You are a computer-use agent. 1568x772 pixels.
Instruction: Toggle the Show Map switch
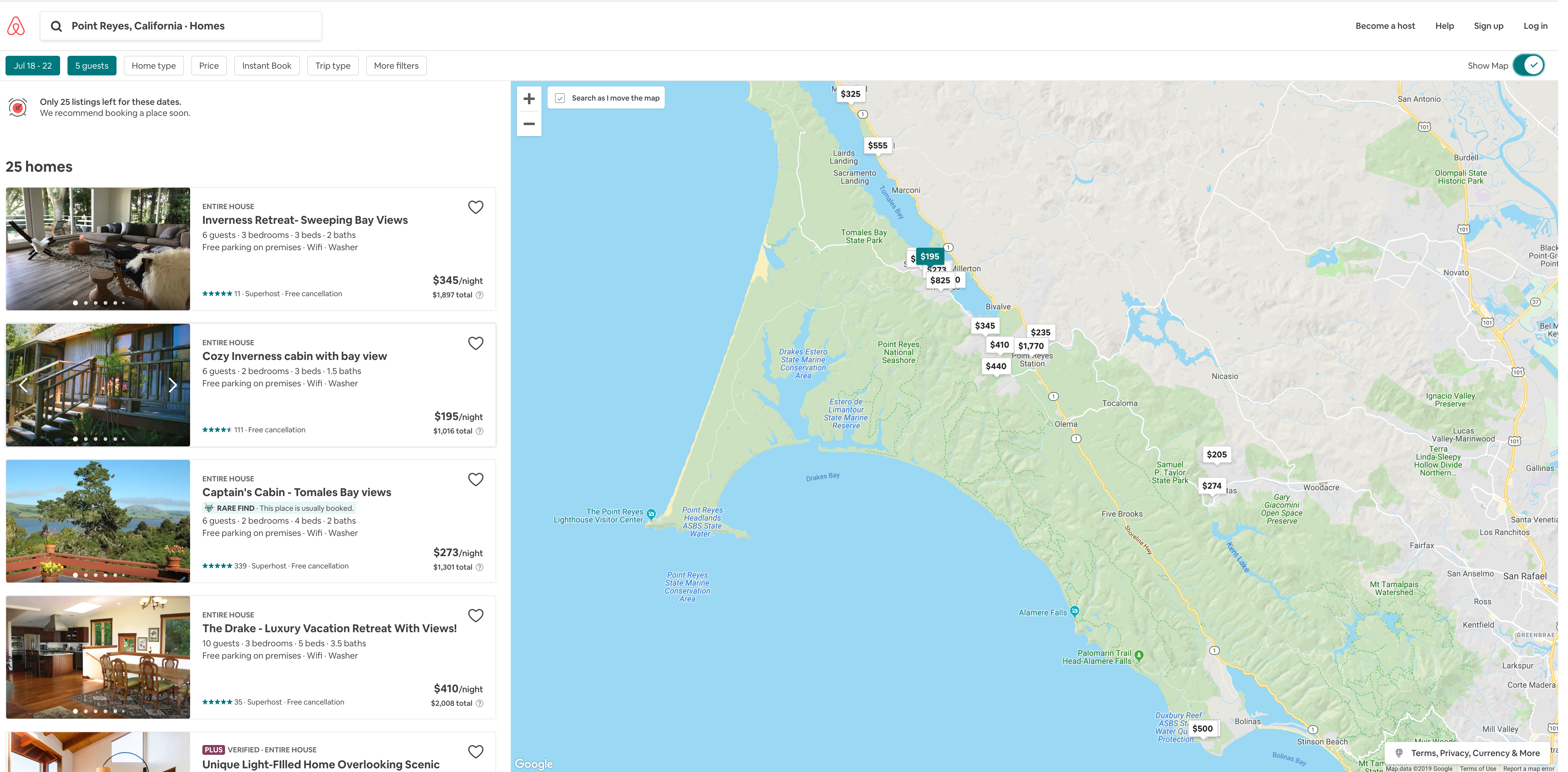(x=1528, y=65)
